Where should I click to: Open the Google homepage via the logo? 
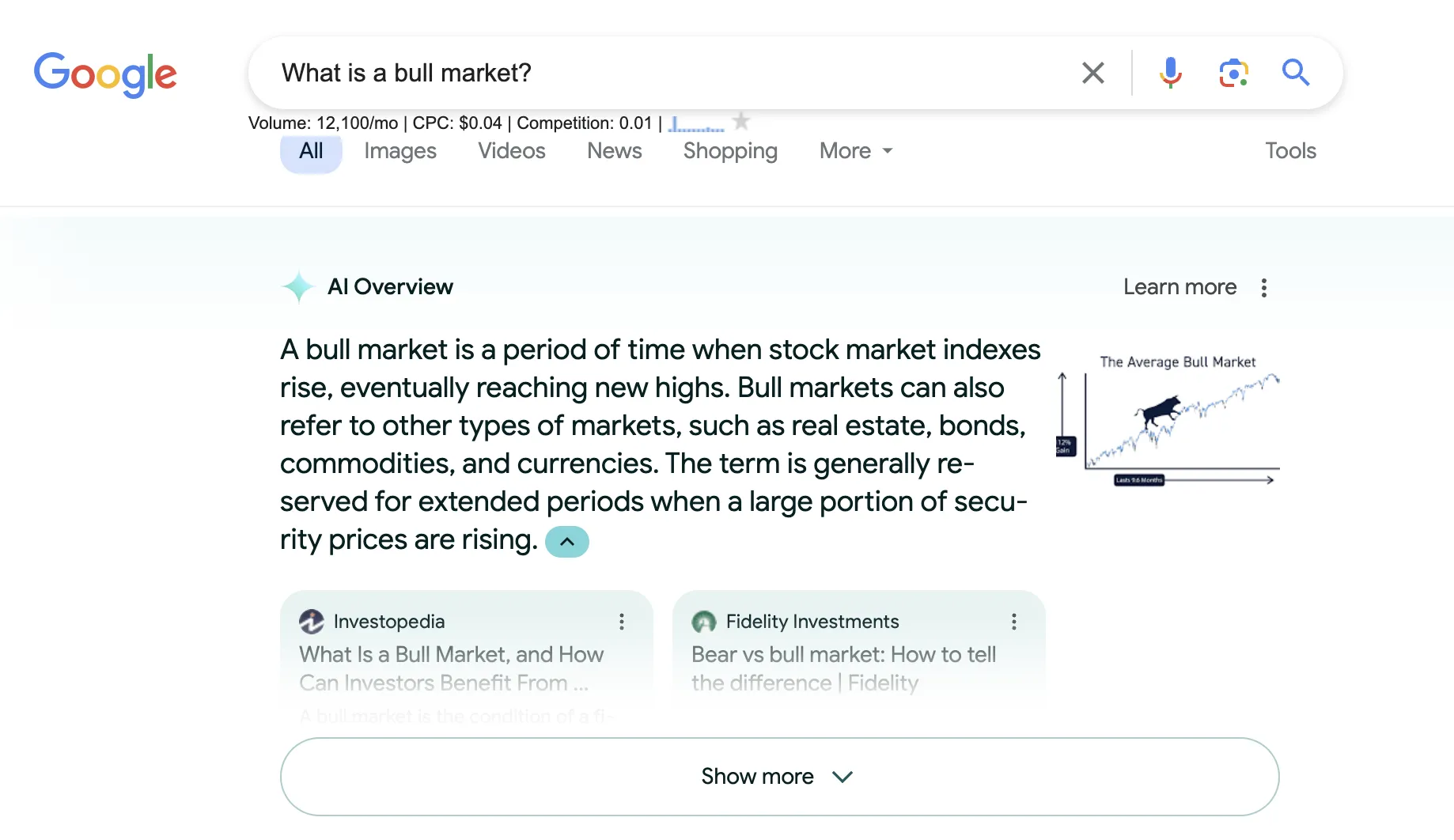[x=105, y=74]
